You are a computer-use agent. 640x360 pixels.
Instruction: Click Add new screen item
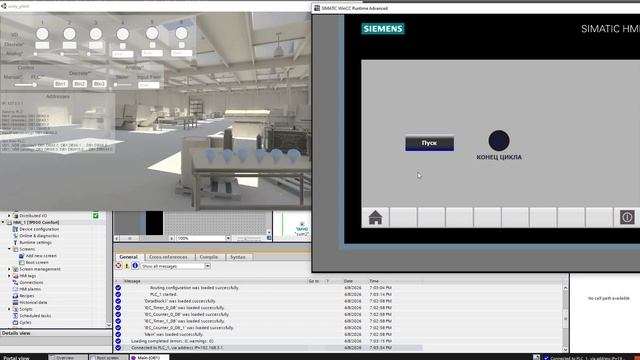point(41,256)
